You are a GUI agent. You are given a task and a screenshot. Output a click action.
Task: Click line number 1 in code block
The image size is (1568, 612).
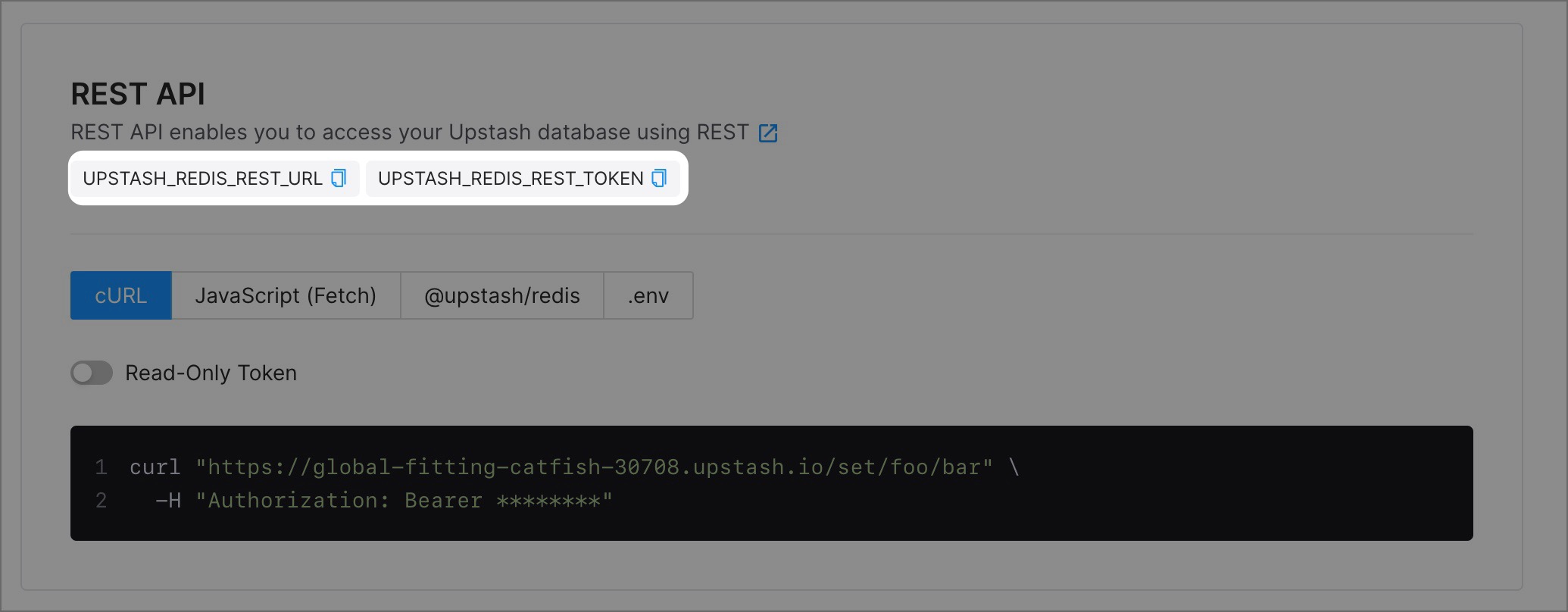pyautogui.click(x=101, y=467)
